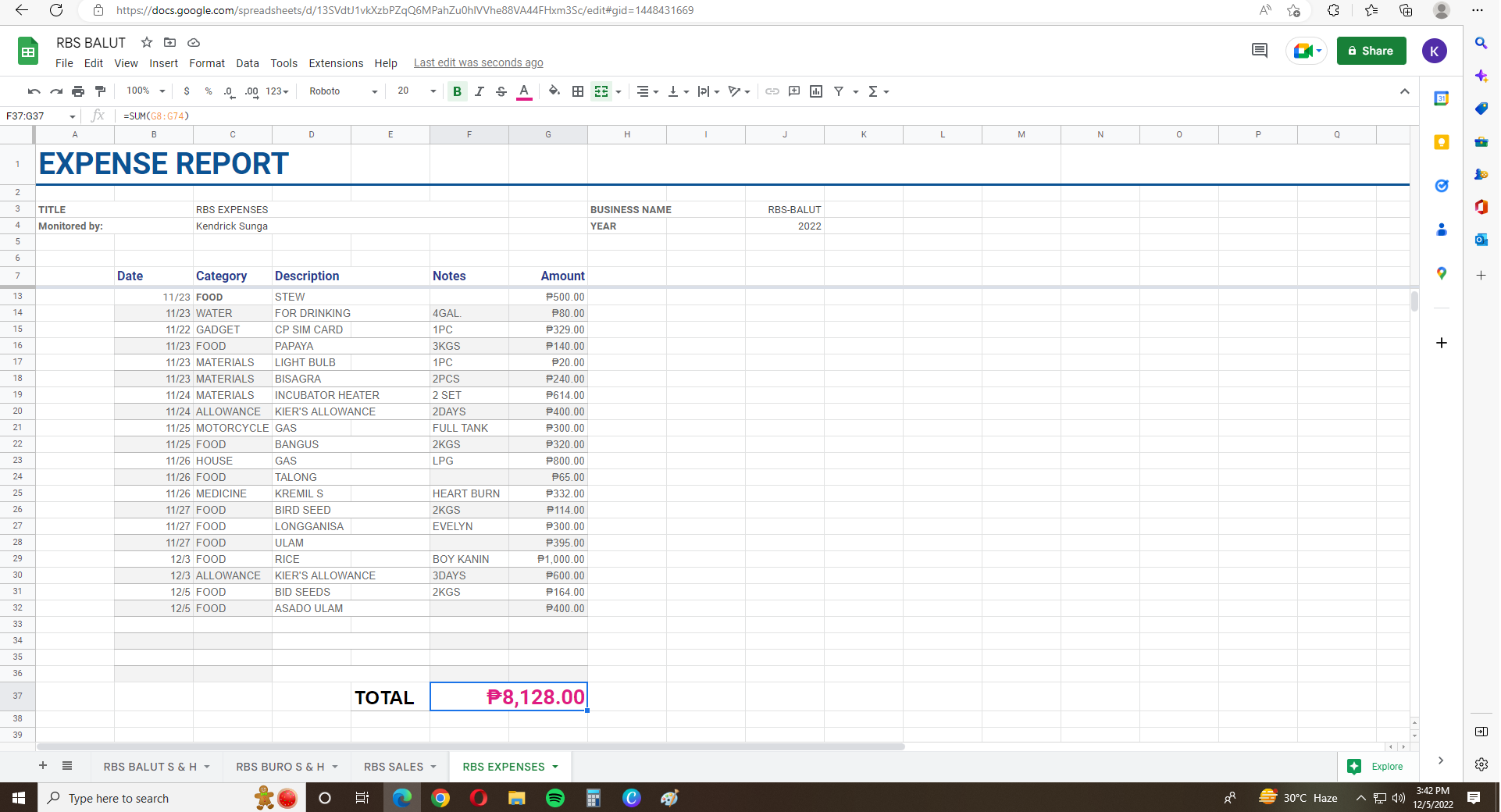
Task: Toggle italic formatting
Action: 480,91
